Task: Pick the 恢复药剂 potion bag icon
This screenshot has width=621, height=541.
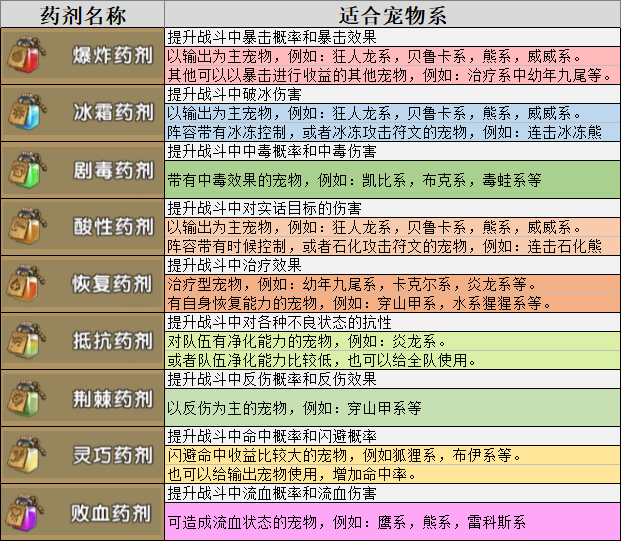Action: [25, 285]
